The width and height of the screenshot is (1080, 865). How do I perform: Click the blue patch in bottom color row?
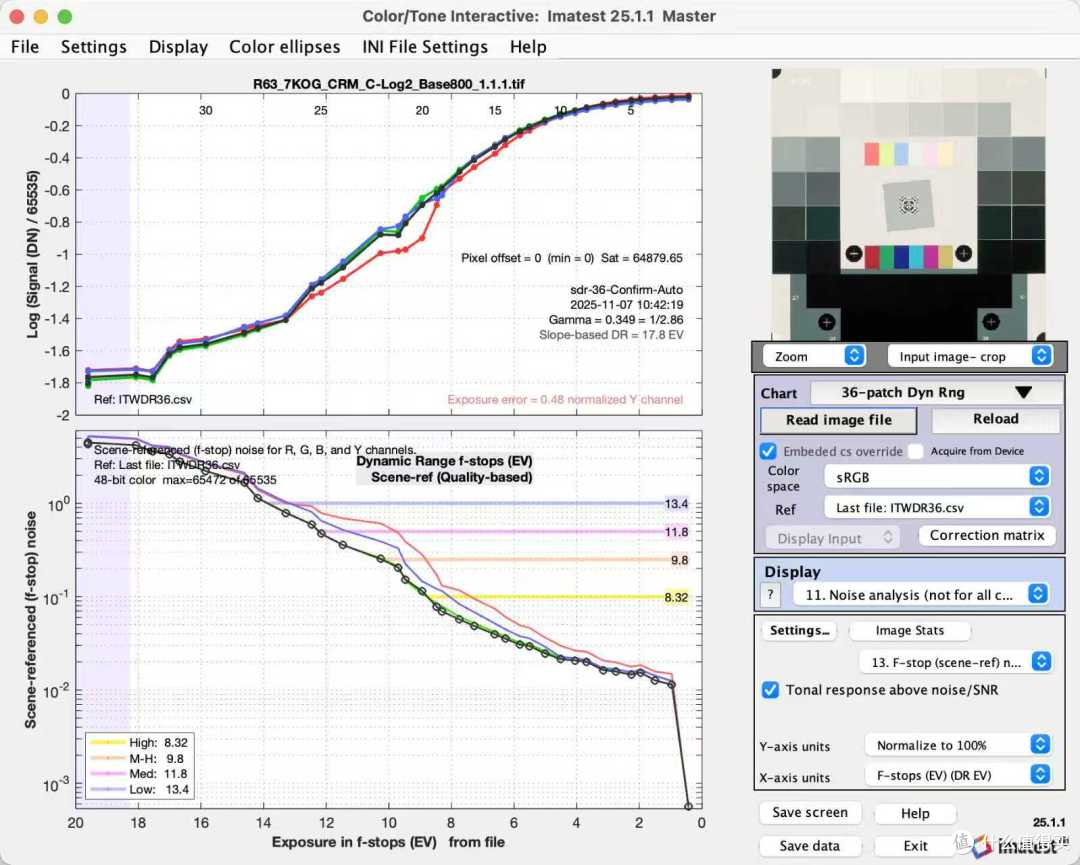[901, 258]
